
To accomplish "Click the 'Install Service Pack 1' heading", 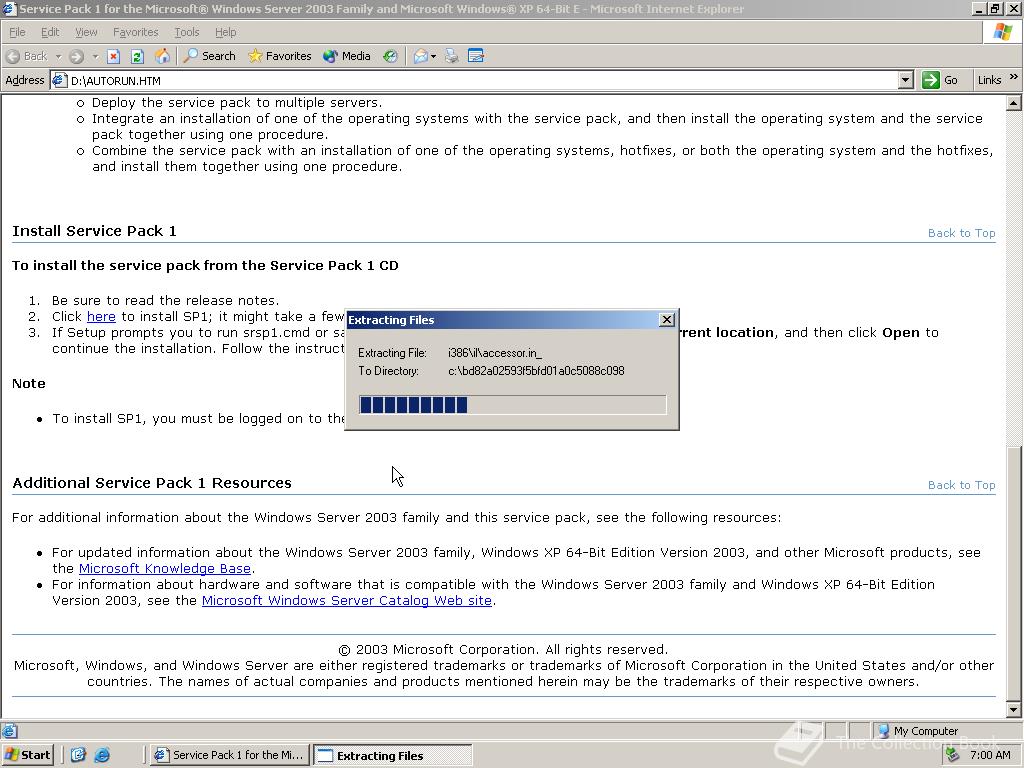I will pyautogui.click(x=94, y=231).
